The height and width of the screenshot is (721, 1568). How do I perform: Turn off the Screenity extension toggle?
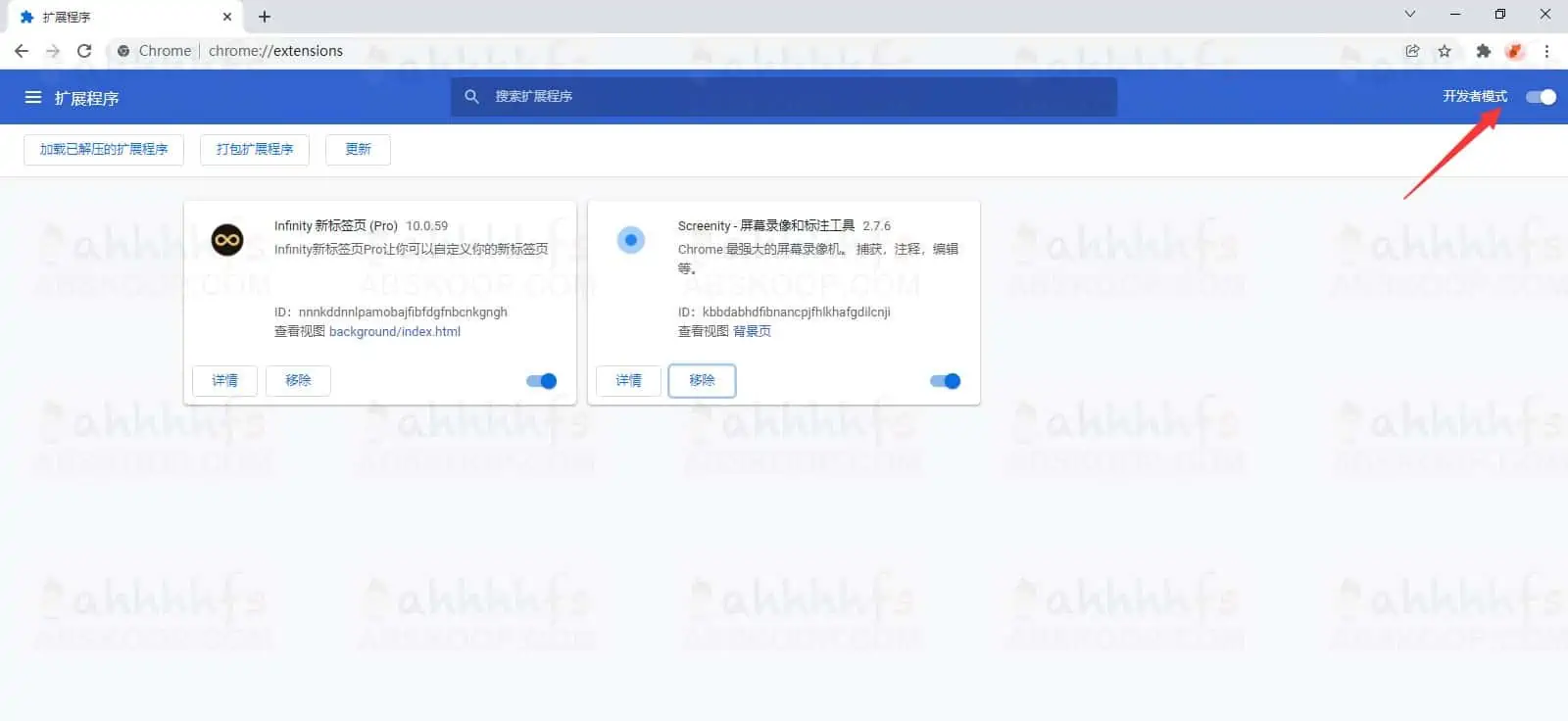(946, 381)
